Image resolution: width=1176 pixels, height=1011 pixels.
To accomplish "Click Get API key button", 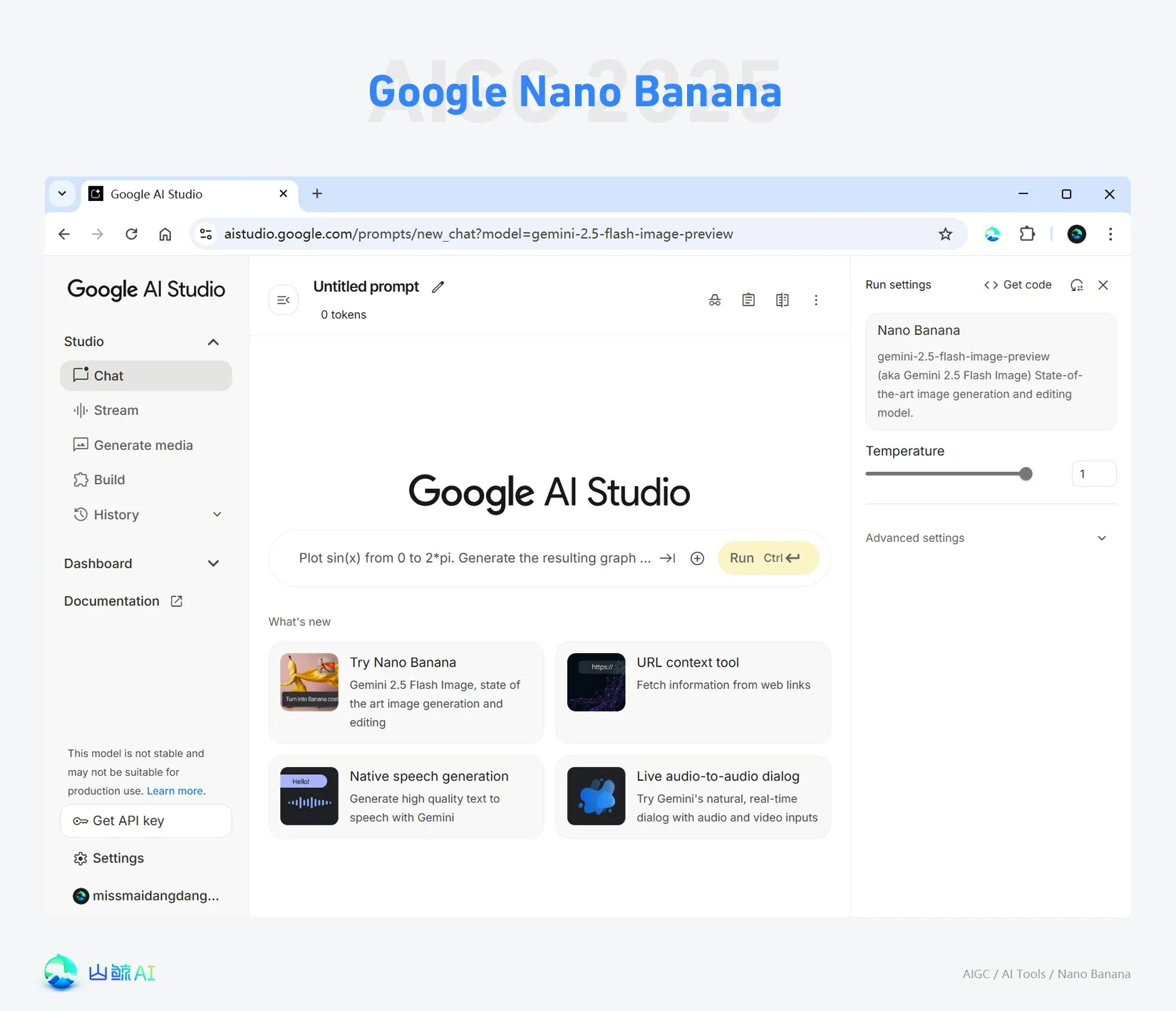I will pos(146,821).
